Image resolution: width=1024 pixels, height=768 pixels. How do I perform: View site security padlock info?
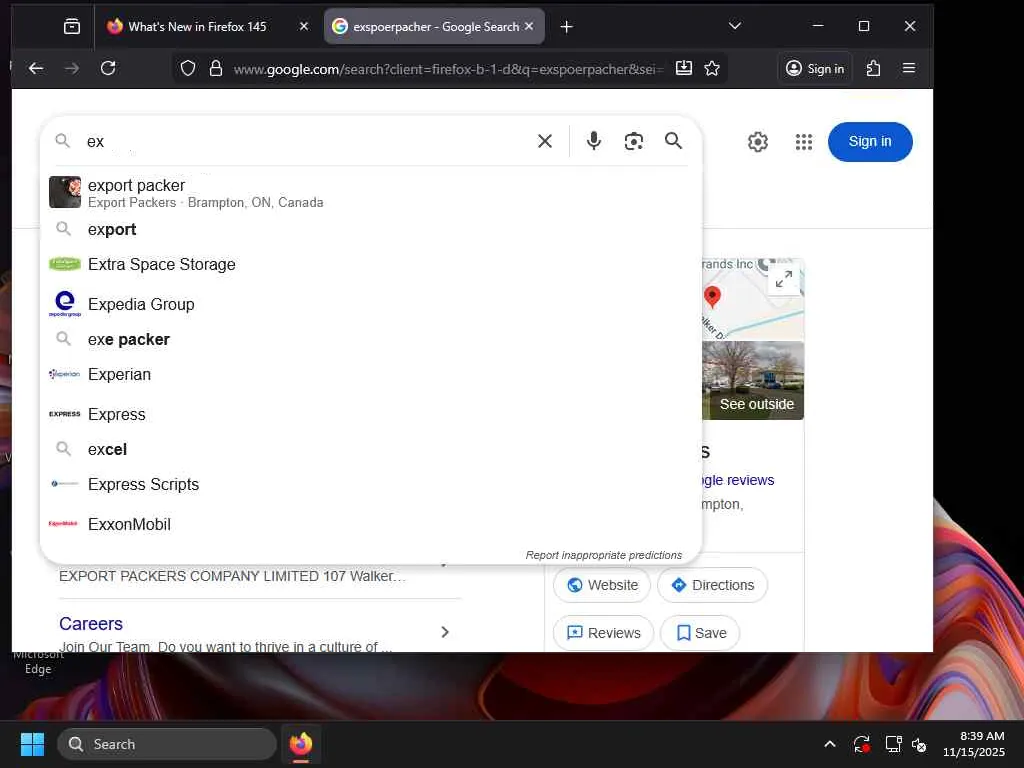click(216, 68)
